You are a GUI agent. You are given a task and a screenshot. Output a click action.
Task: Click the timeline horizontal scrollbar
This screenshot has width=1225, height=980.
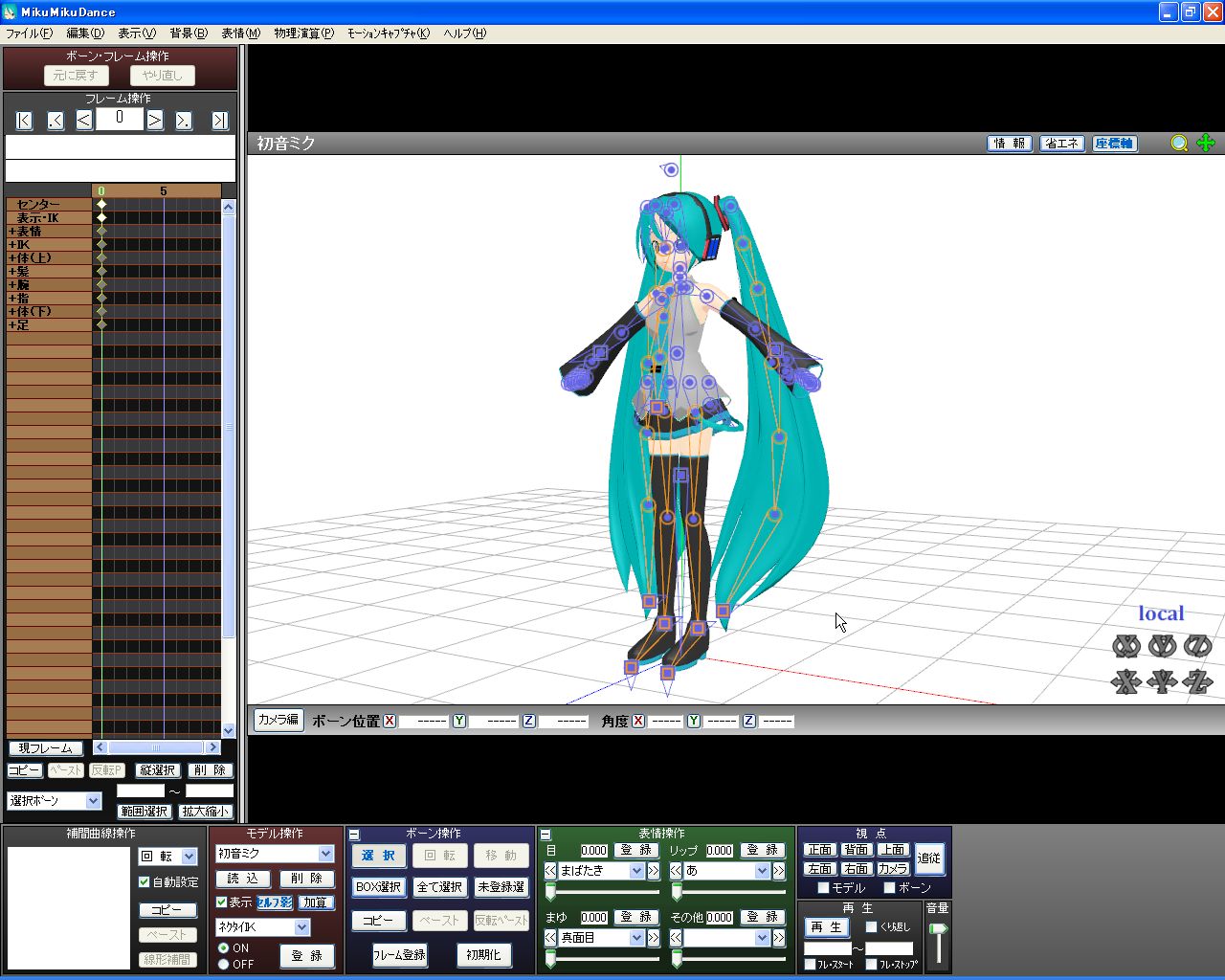[157, 747]
